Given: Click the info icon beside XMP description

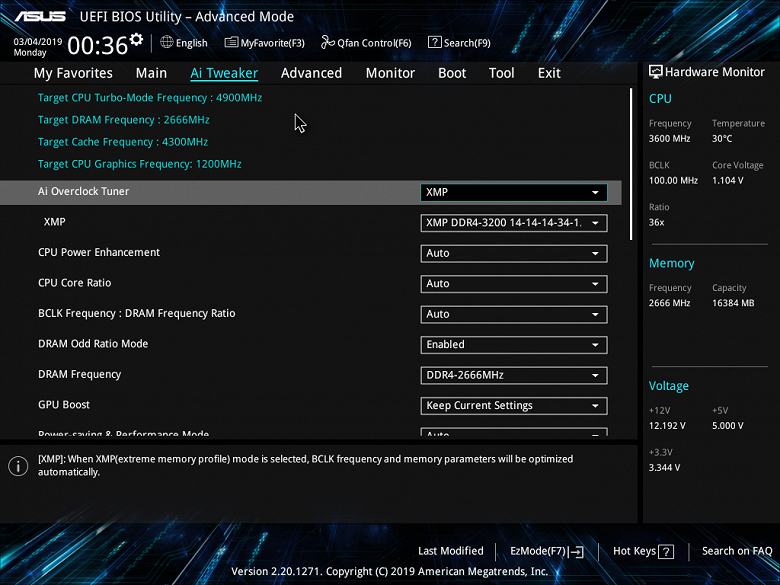Looking at the screenshot, I should pyautogui.click(x=18, y=466).
